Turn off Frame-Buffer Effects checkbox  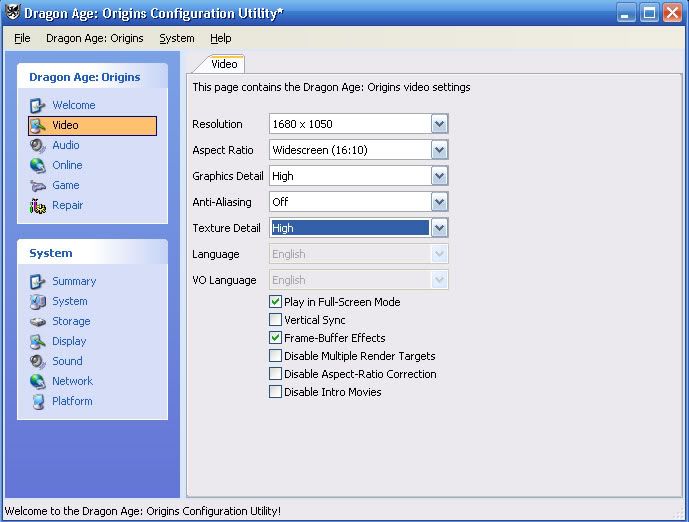276,338
